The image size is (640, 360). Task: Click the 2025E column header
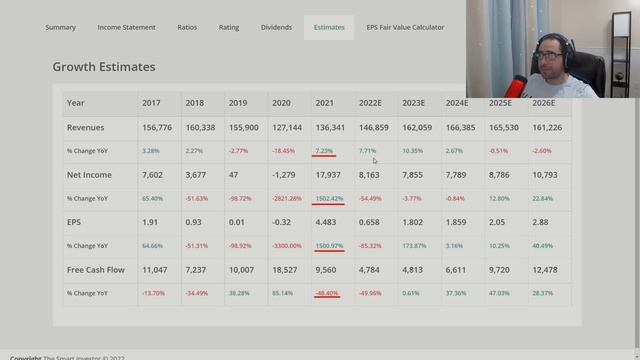[x=500, y=103]
